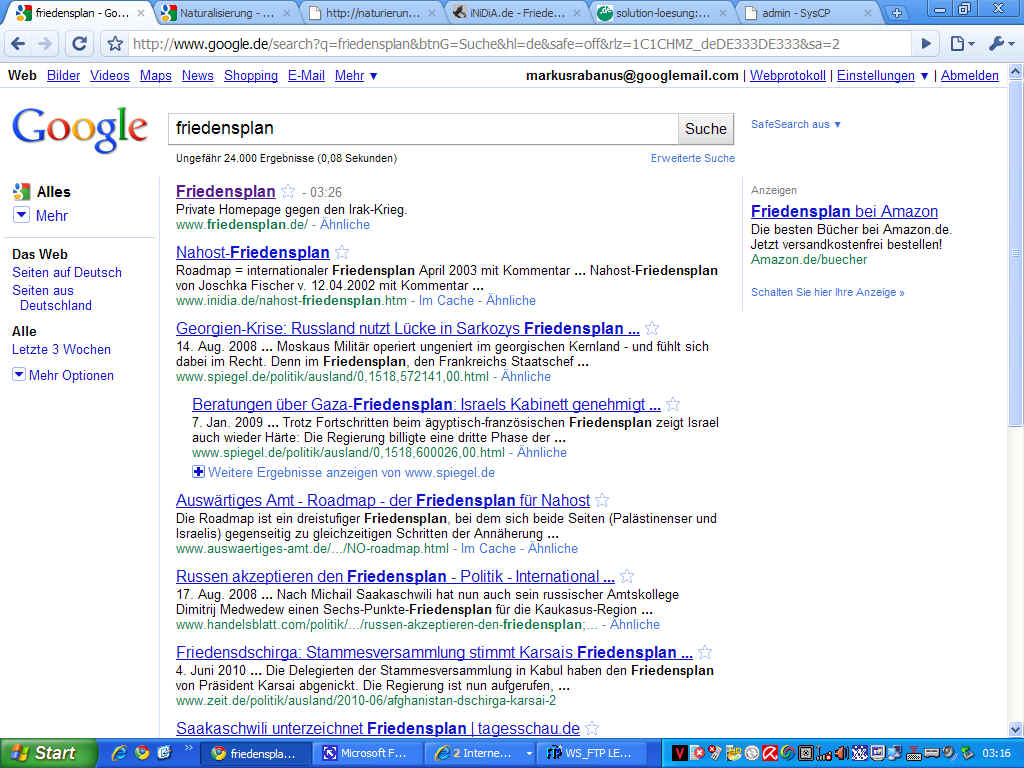Open the Webprotokoll link
The height and width of the screenshot is (768, 1024).
tap(788, 76)
